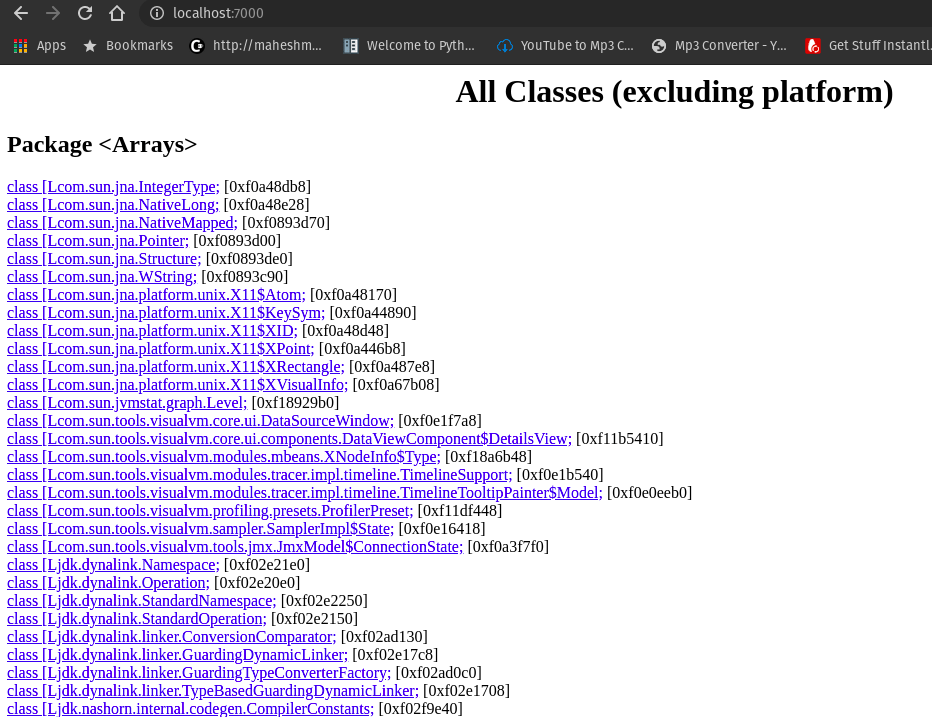
Task: Open the ProfilerPreset class link
Action: point(208,510)
